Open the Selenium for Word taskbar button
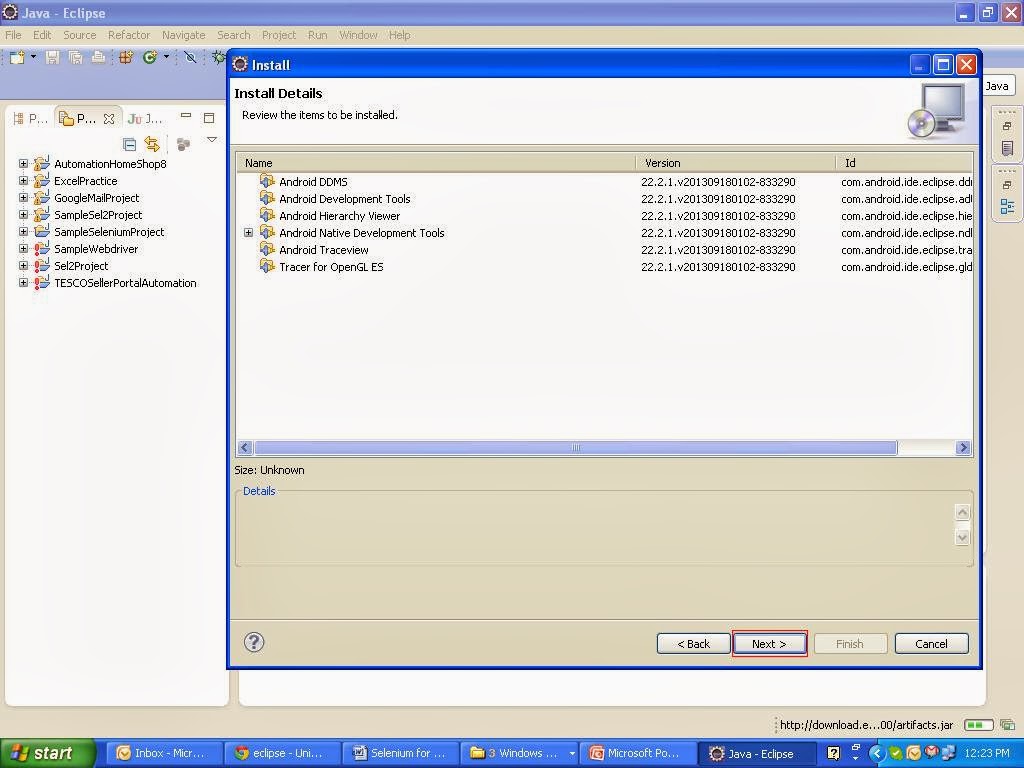Viewport: 1024px width, 768px height. pos(400,753)
